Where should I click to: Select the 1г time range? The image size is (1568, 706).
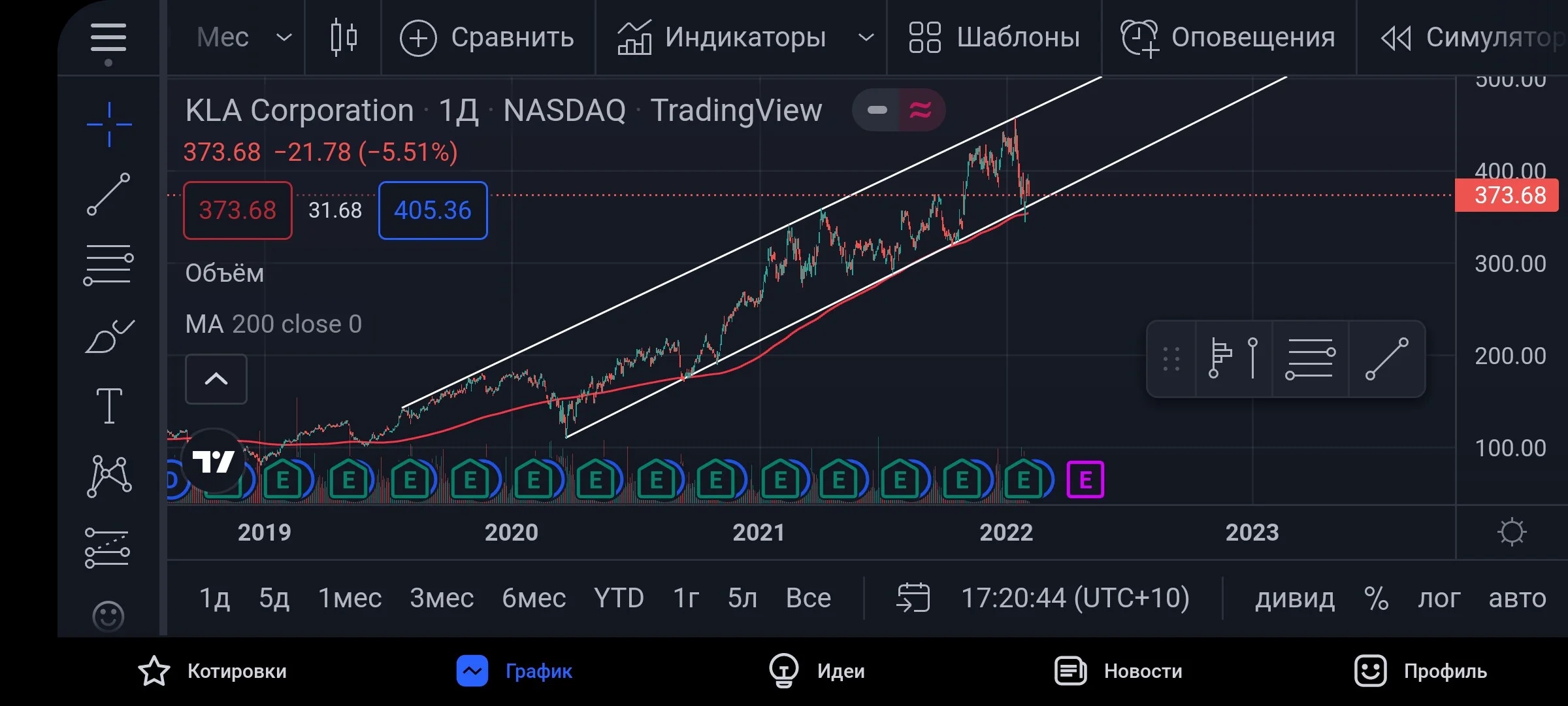686,598
